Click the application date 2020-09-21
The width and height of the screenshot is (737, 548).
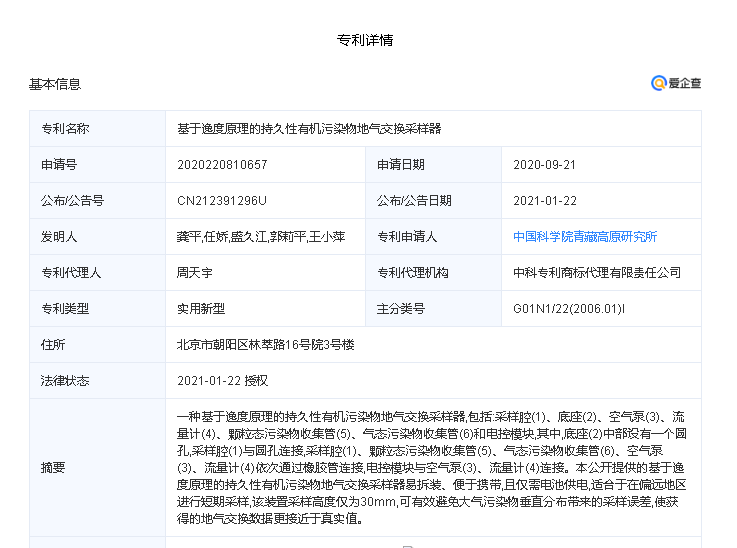[544, 165]
